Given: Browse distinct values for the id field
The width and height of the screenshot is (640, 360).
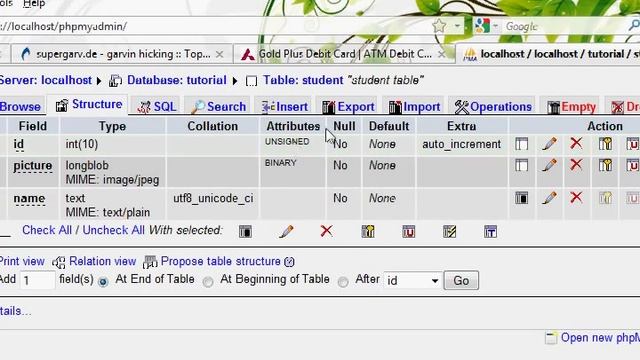Looking at the screenshot, I should tap(521, 144).
